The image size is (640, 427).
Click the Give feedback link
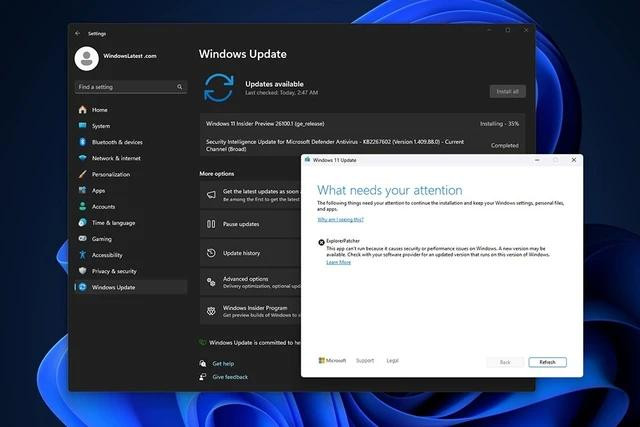pos(230,377)
